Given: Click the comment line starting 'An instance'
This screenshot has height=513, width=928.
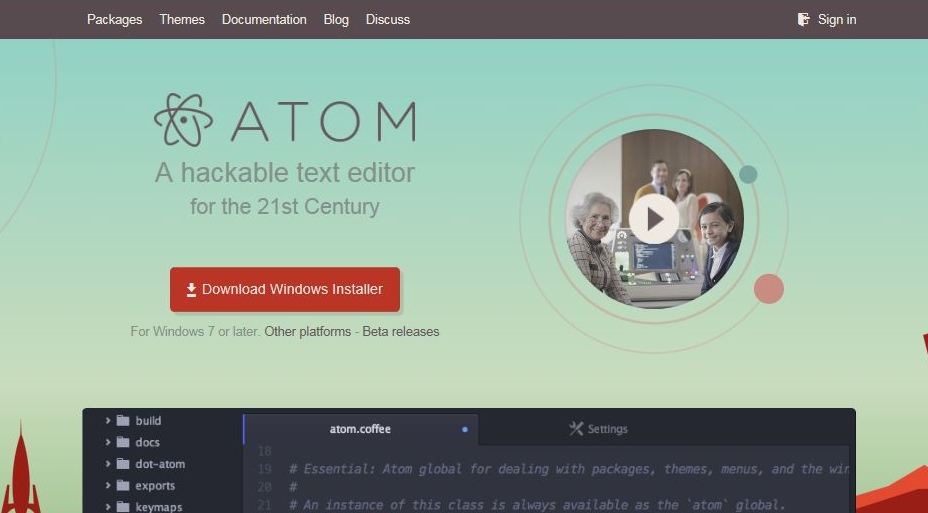Looking at the screenshot, I should click(x=537, y=505).
